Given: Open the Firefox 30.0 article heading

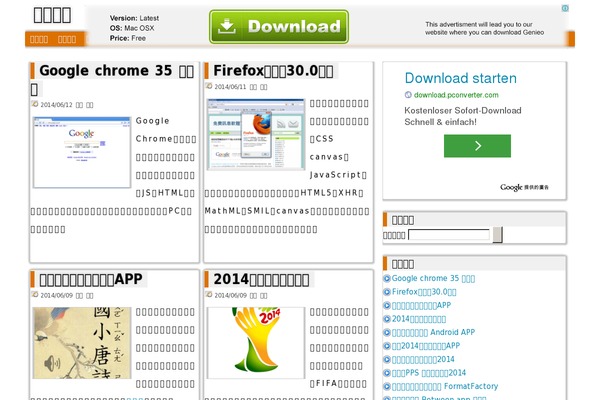Looking at the screenshot, I should (273, 71).
